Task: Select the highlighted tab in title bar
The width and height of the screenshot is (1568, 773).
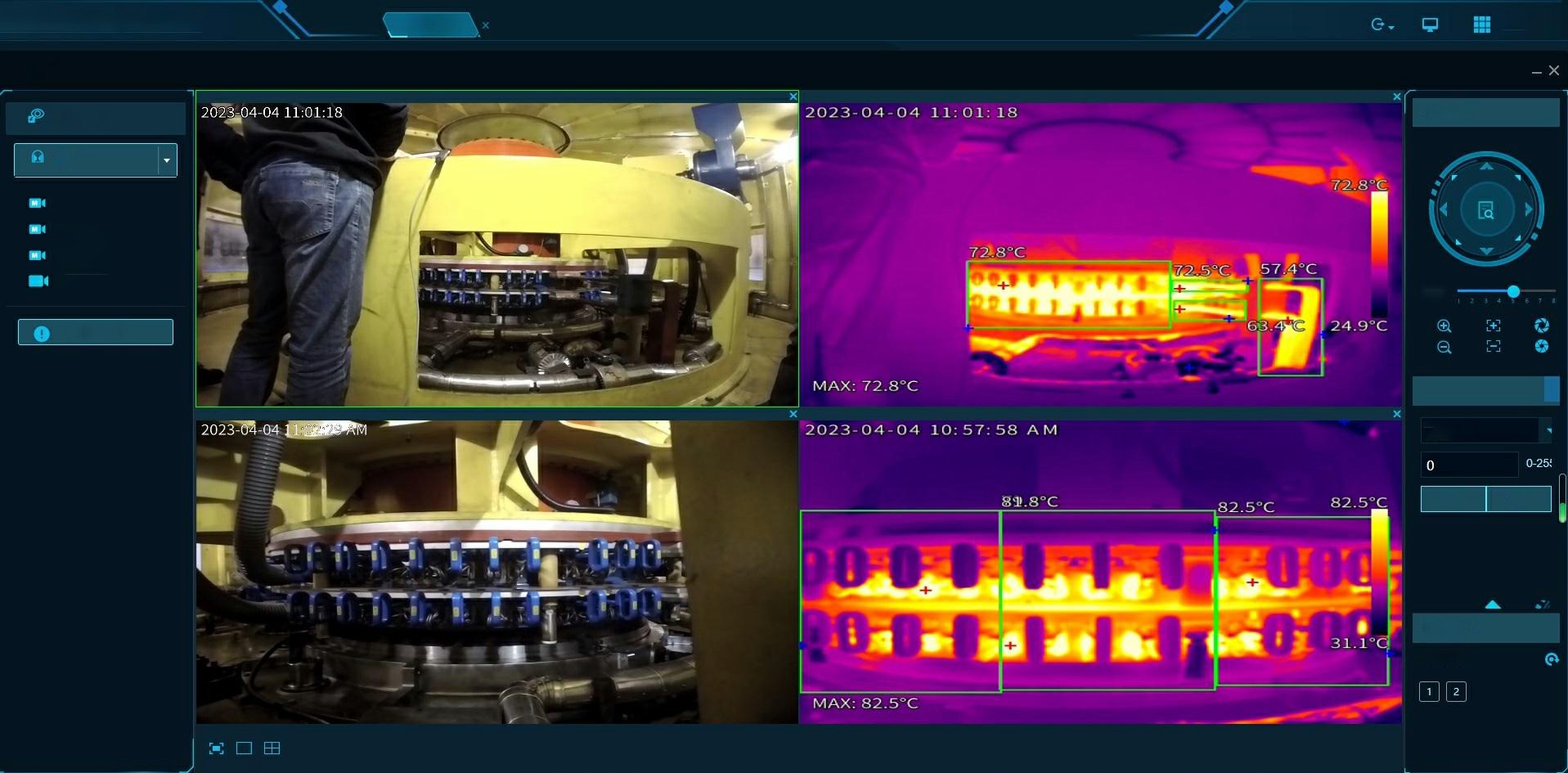Action: (431, 25)
